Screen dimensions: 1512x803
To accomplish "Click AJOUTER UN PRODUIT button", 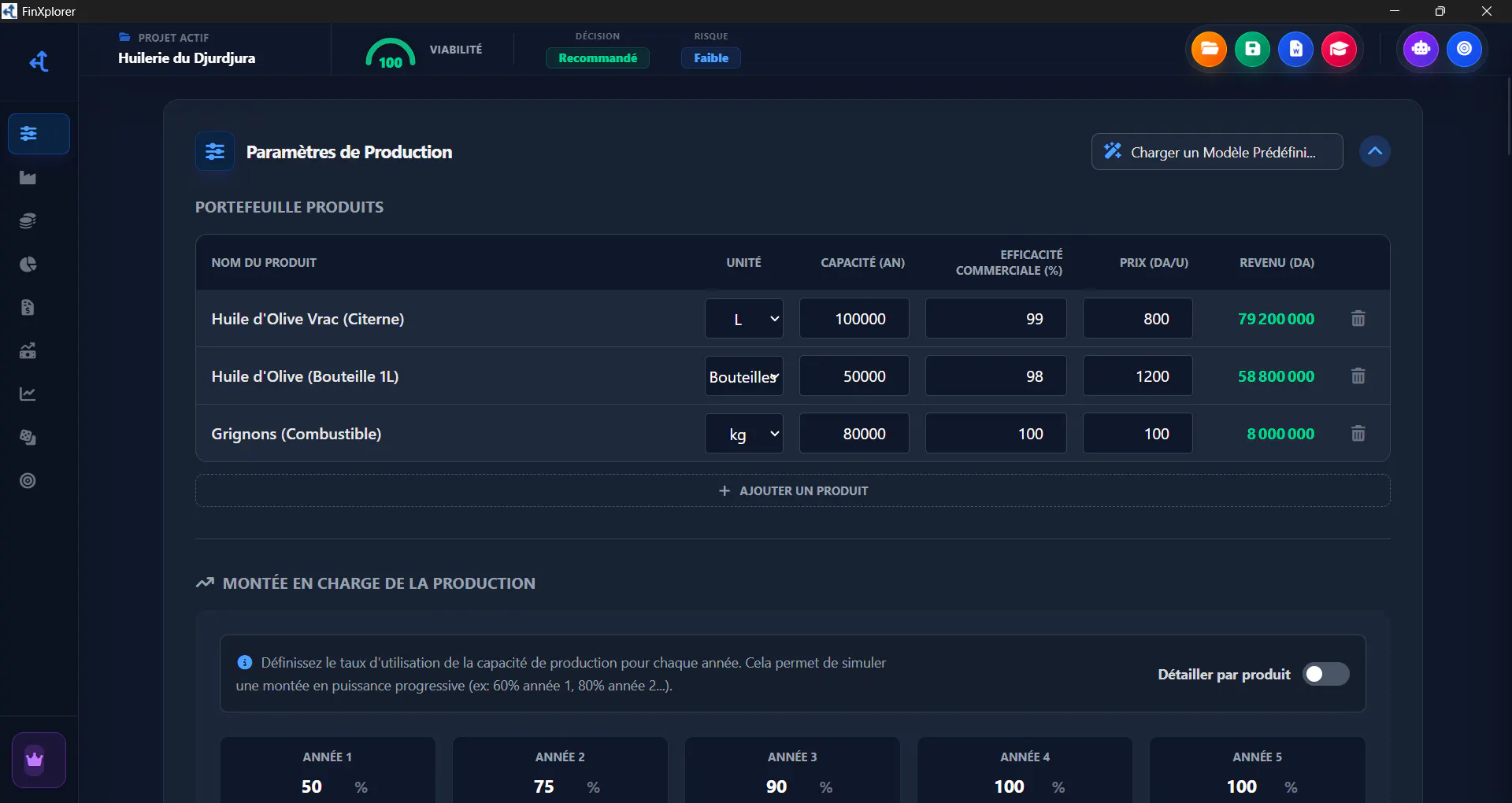I will click(793, 490).
